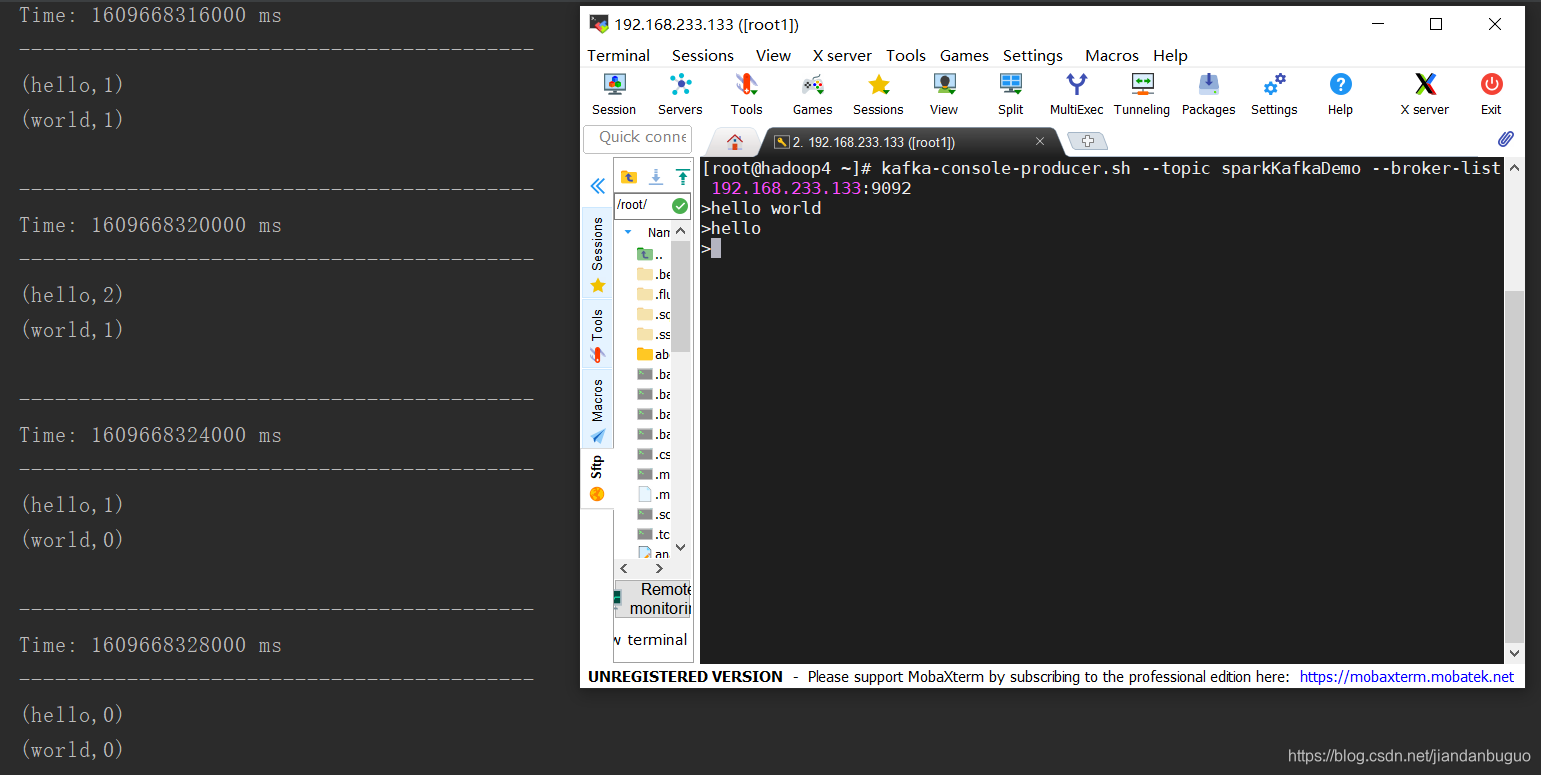Open the Settings menu in menu bar
This screenshot has width=1541, height=775.
1033,56
